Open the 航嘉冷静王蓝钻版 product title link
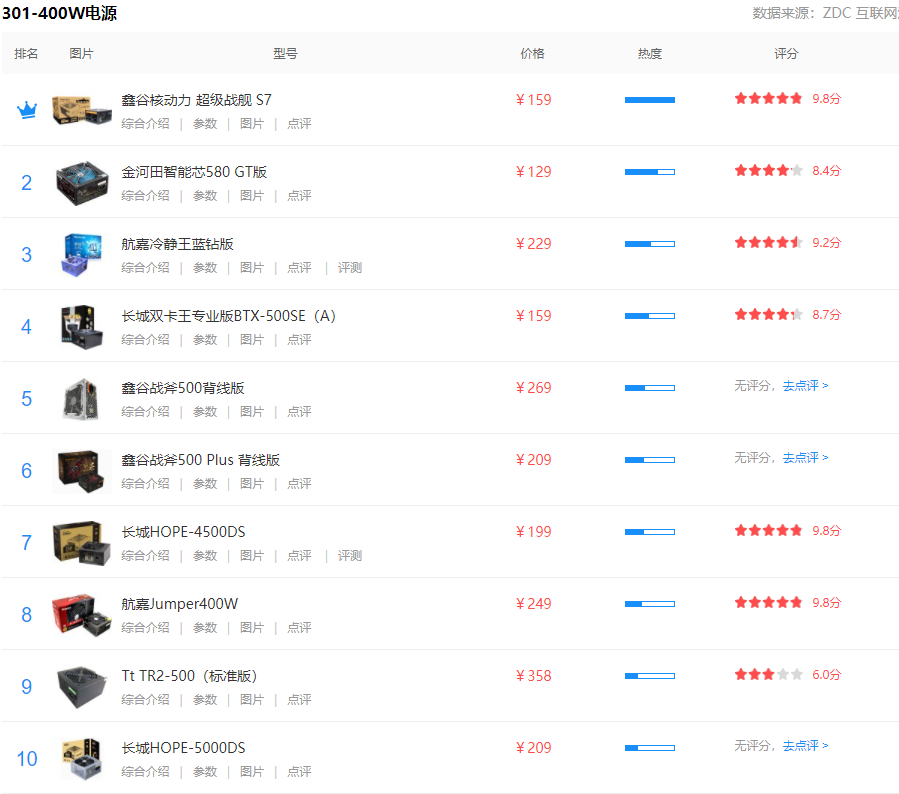 [178, 244]
